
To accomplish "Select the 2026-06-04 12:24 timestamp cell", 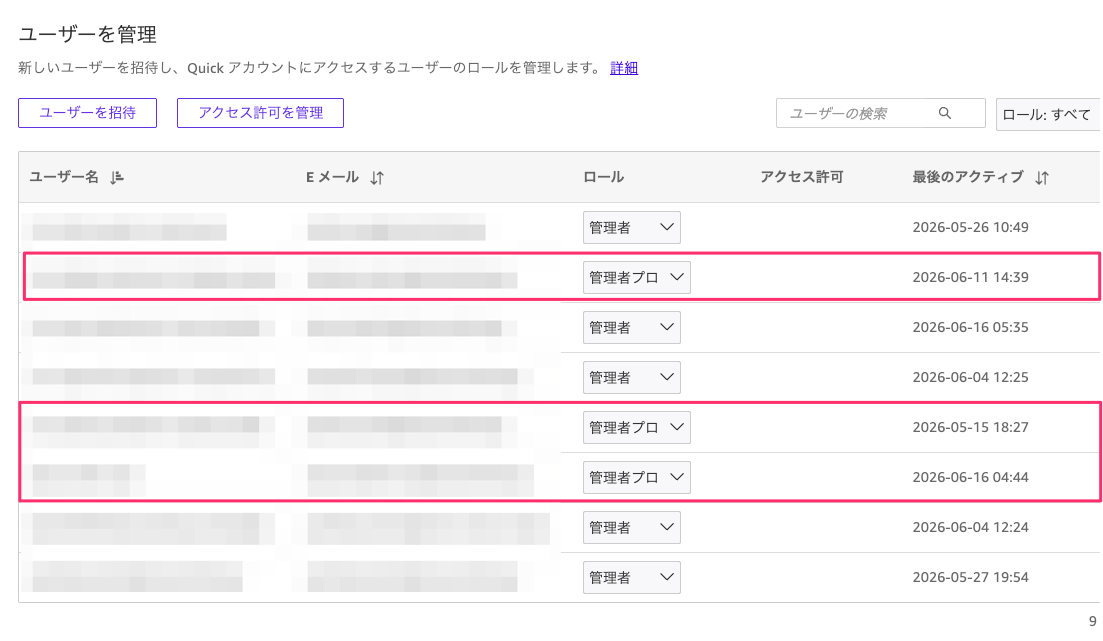I will coord(971,527).
